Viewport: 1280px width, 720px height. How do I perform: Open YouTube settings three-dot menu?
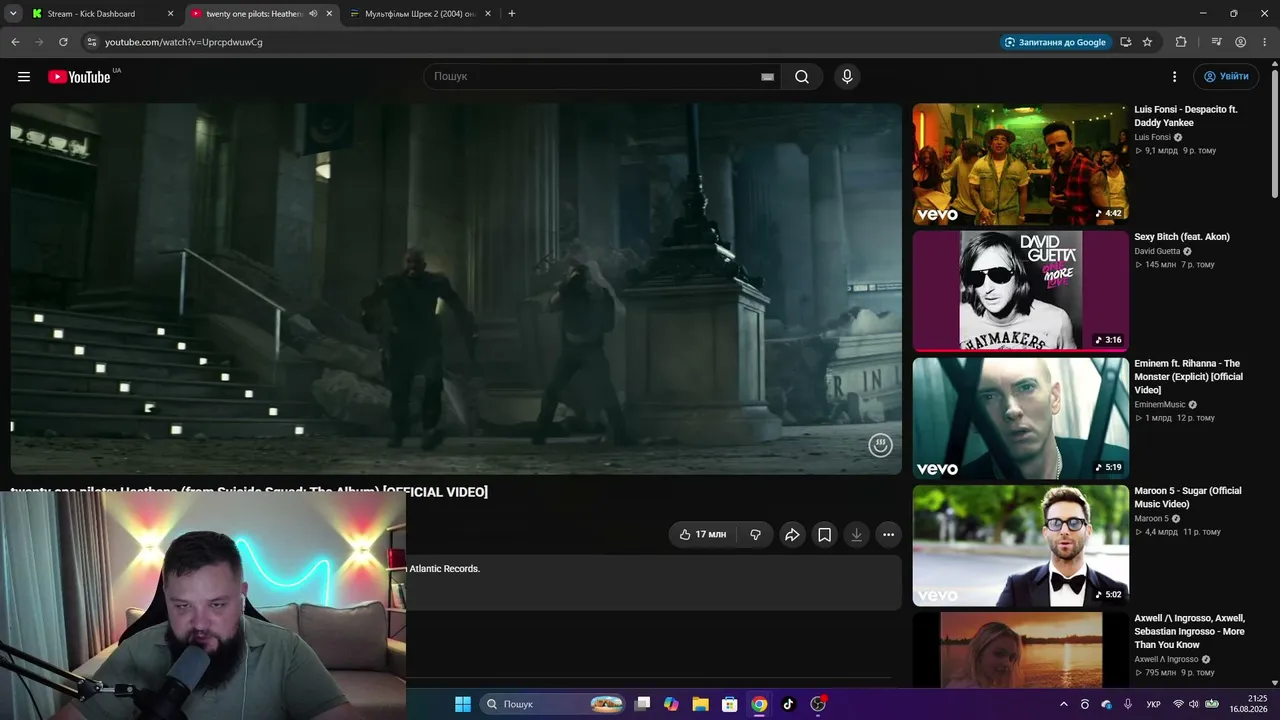coord(1175,77)
